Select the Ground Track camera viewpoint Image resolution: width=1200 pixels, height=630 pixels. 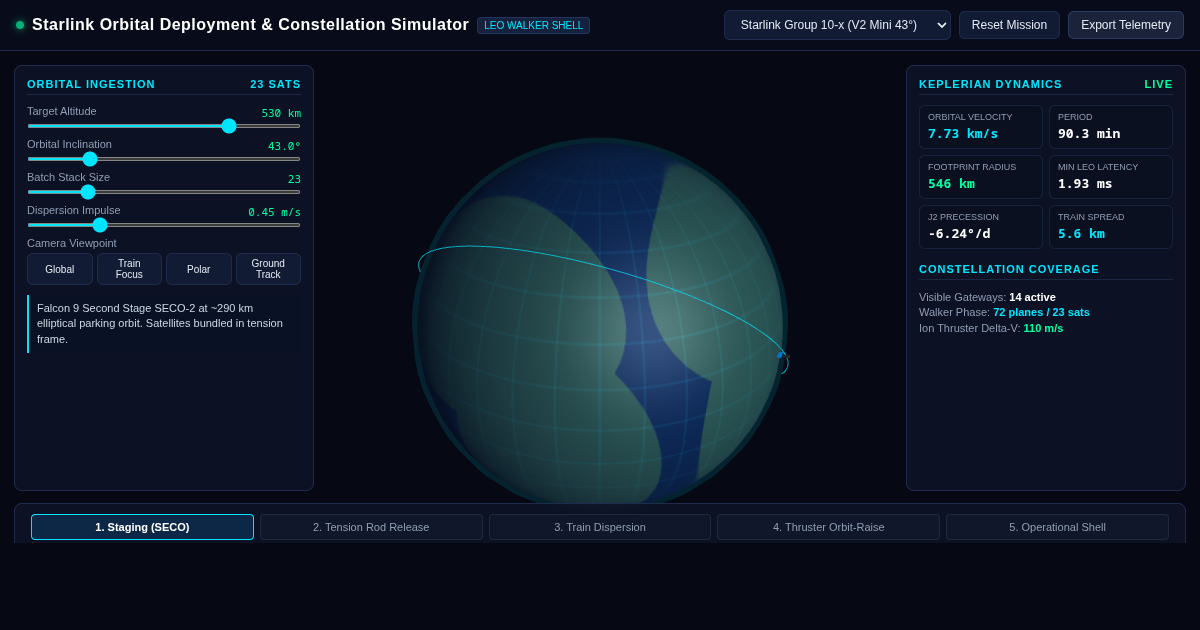point(268,269)
